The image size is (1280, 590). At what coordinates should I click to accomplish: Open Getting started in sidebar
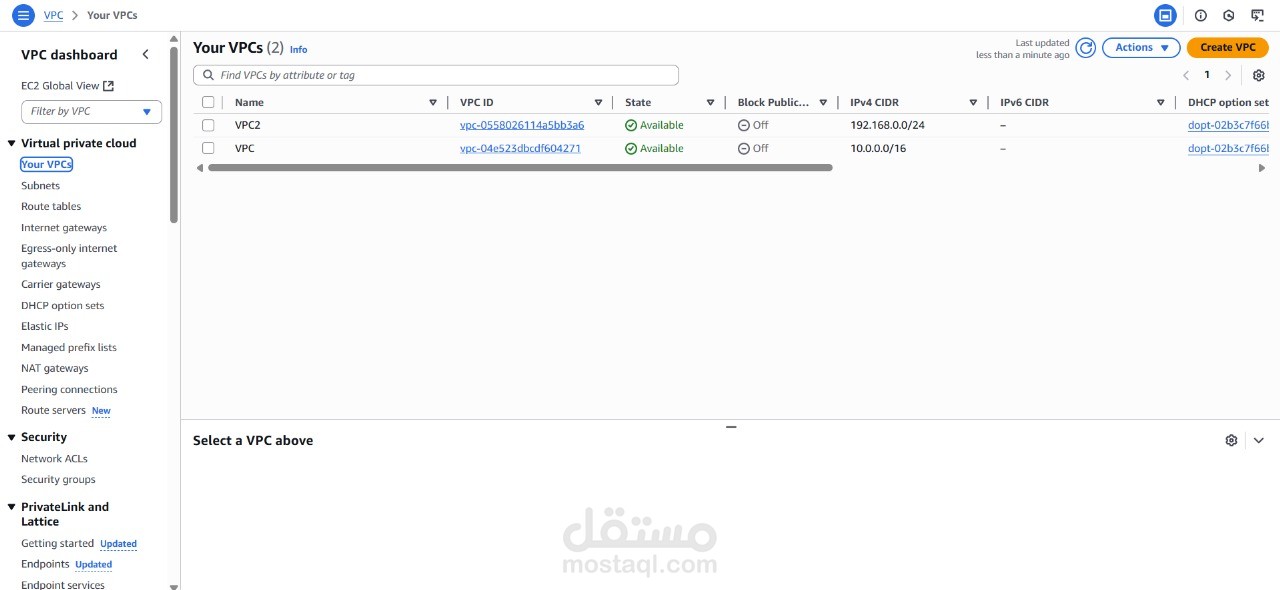57,543
